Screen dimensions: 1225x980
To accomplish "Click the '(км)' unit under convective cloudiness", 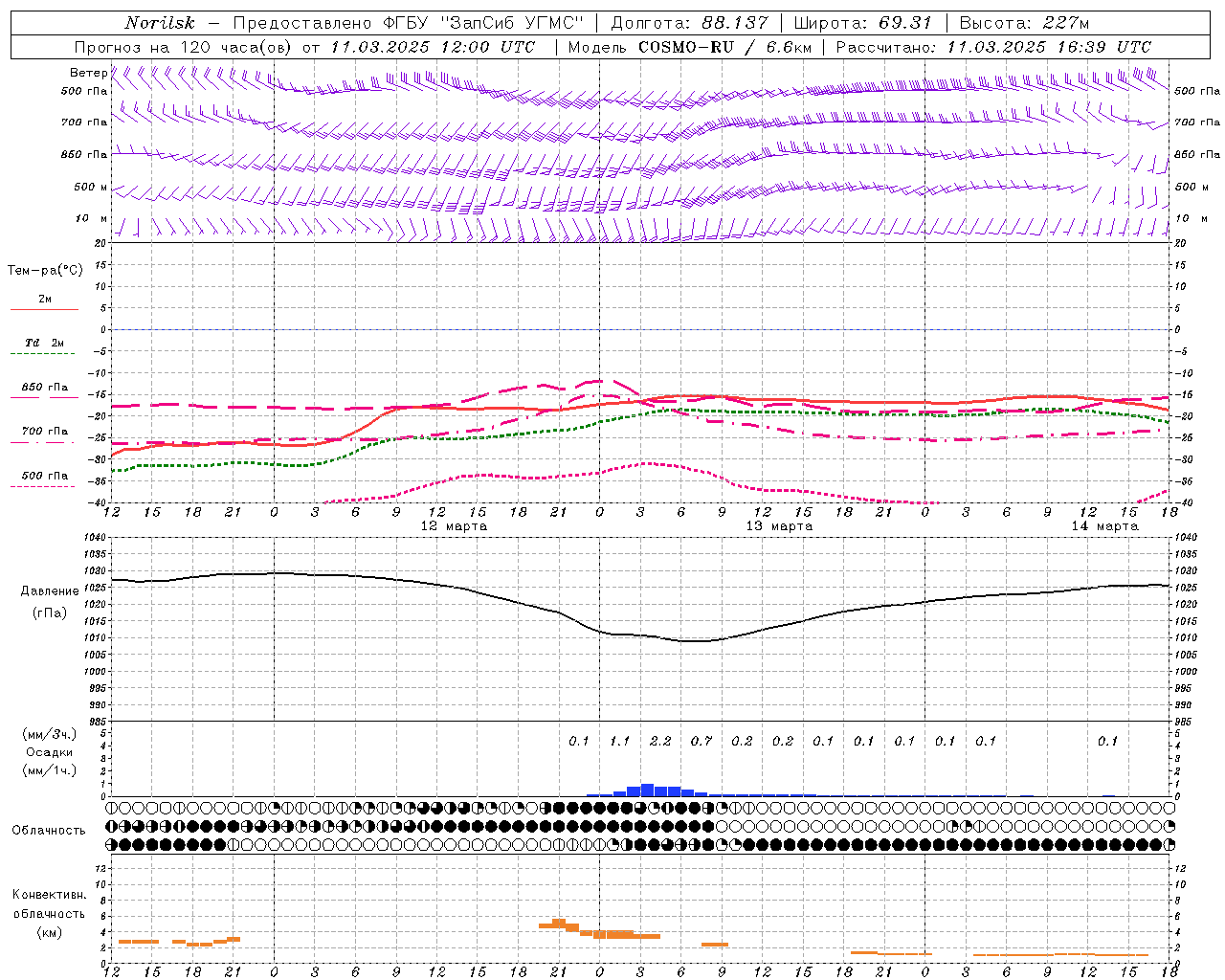I will click(49, 932).
